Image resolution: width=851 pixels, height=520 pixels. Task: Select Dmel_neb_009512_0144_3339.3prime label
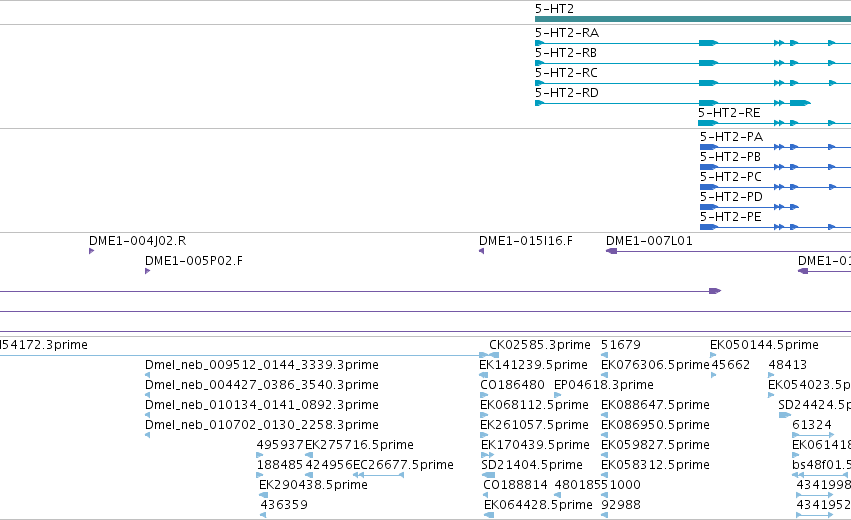(x=262, y=366)
